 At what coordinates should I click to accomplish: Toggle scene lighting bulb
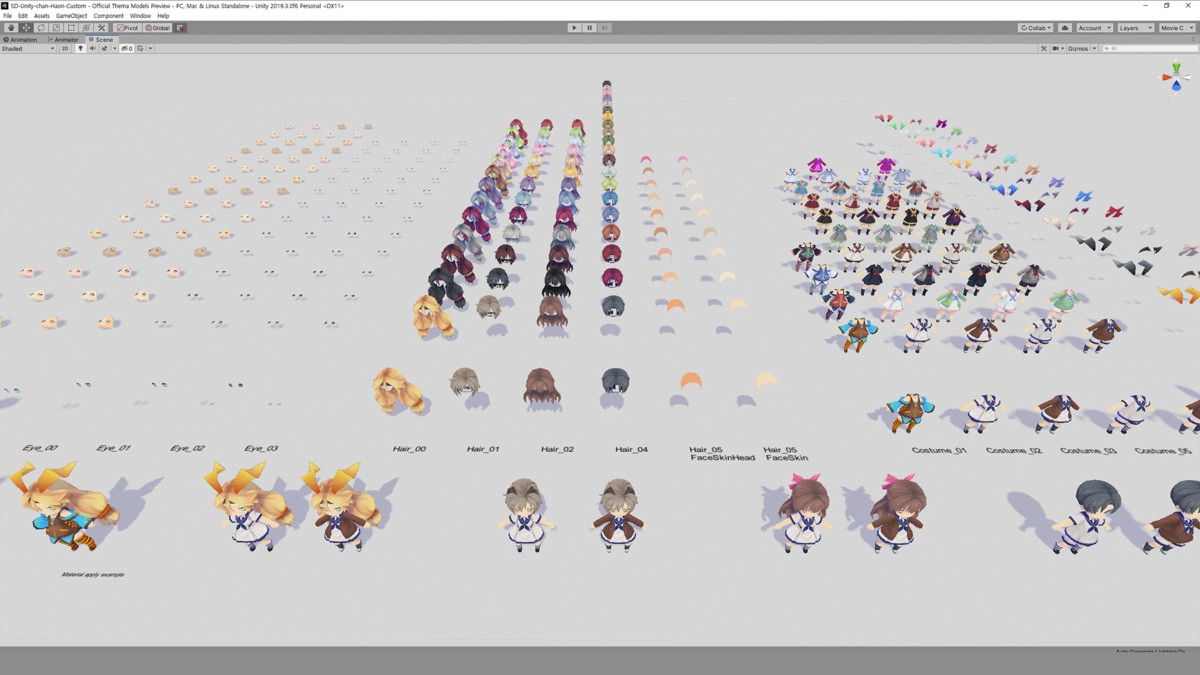point(81,48)
